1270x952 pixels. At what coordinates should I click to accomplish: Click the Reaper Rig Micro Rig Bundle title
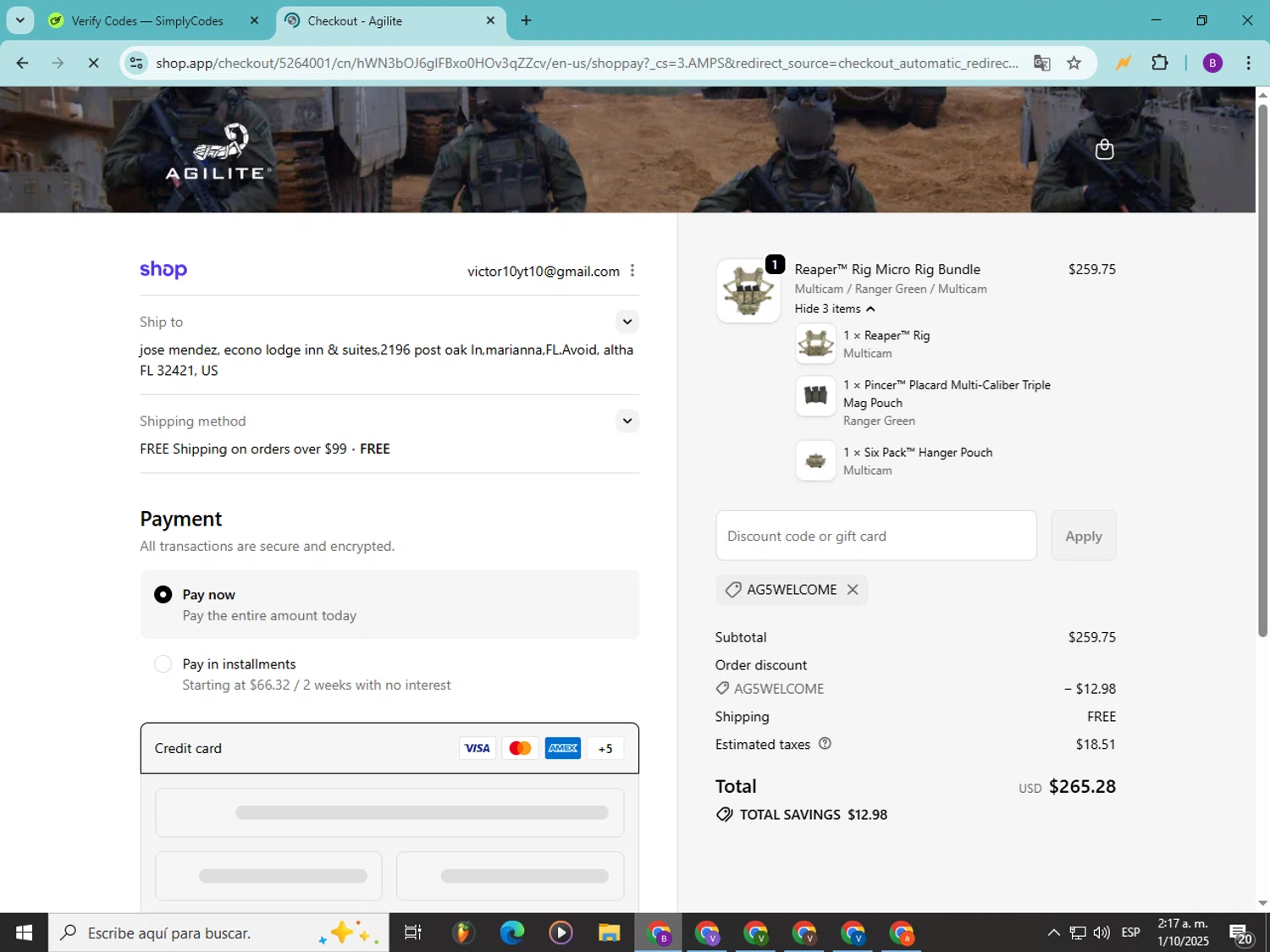[x=887, y=269]
